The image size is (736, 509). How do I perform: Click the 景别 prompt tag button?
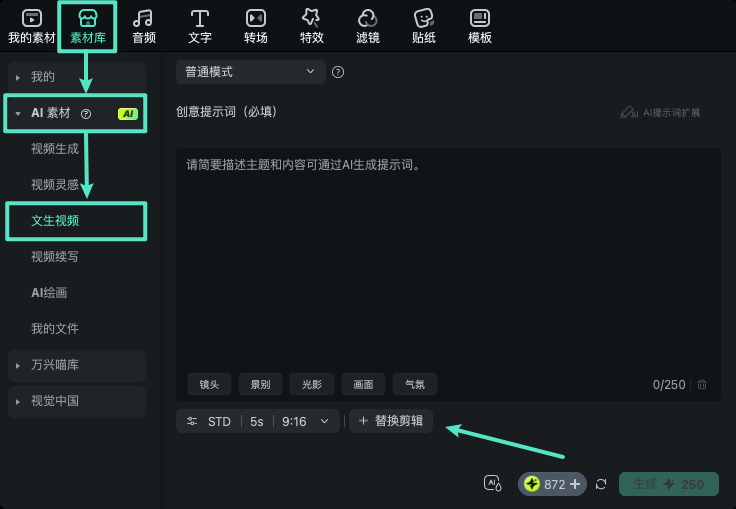coord(261,385)
